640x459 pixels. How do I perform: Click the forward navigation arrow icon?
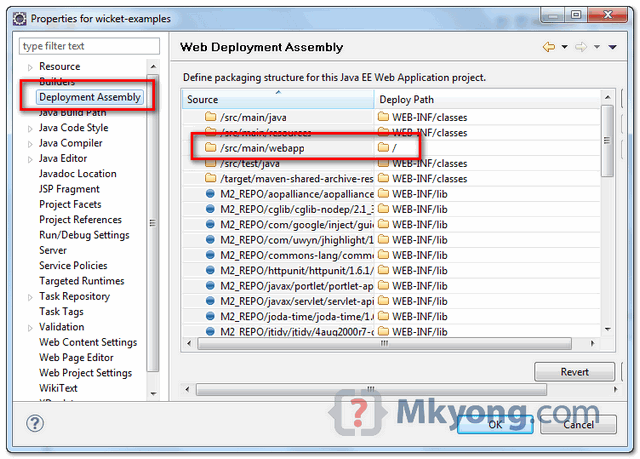click(x=581, y=47)
